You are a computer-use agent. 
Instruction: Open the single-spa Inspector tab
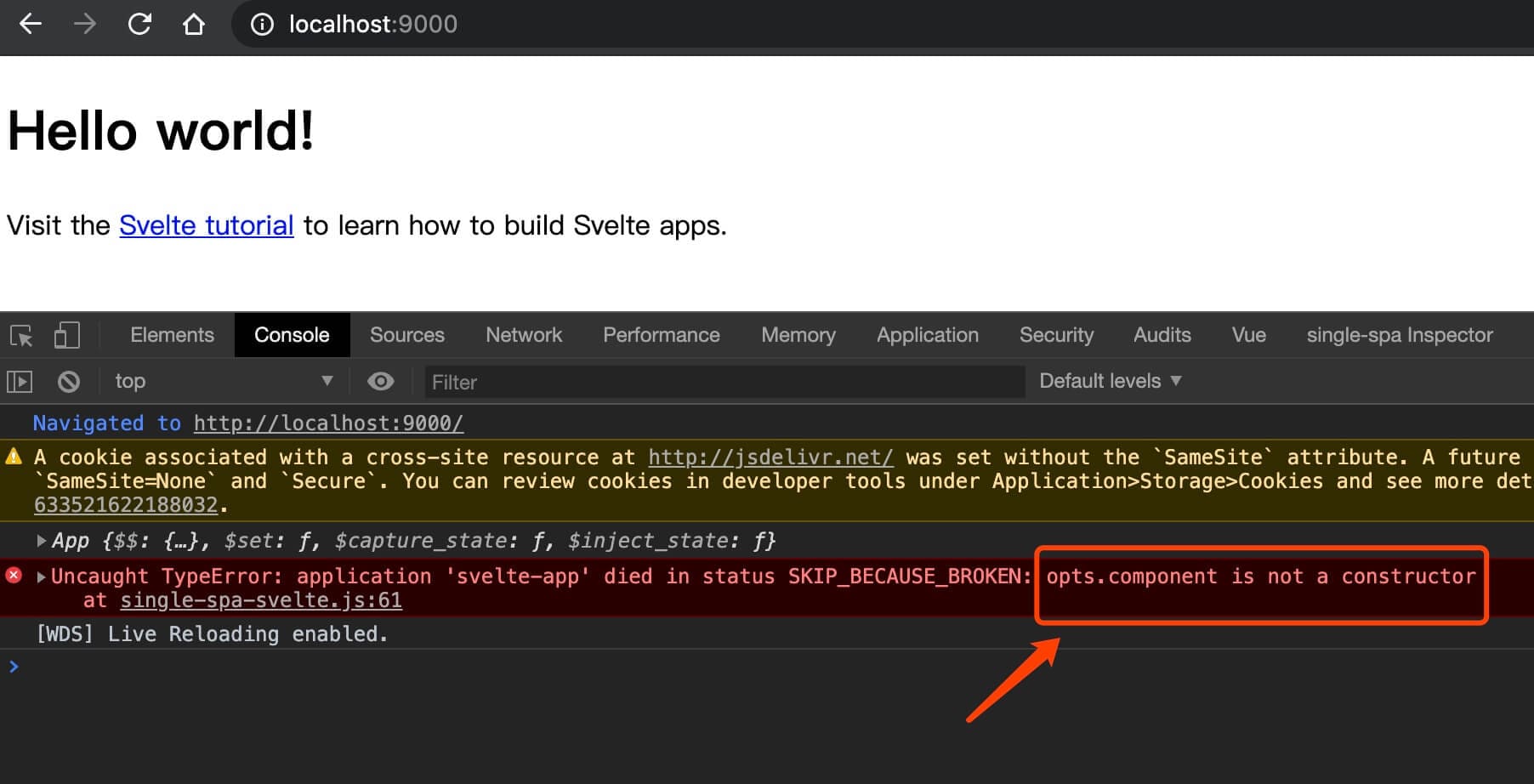point(1399,335)
